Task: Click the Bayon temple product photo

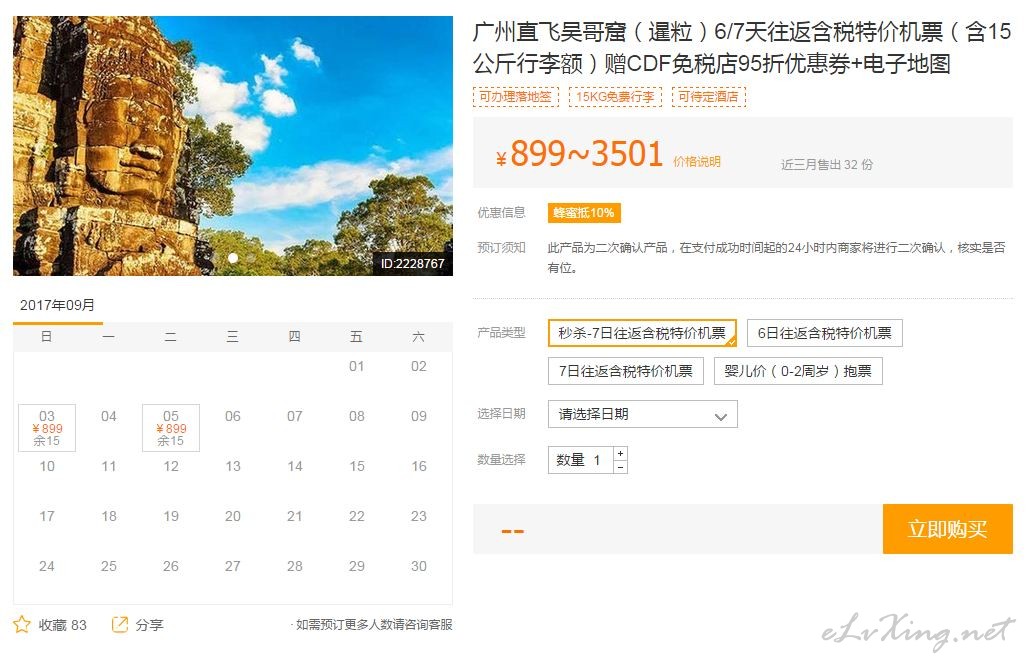Action: click(233, 146)
